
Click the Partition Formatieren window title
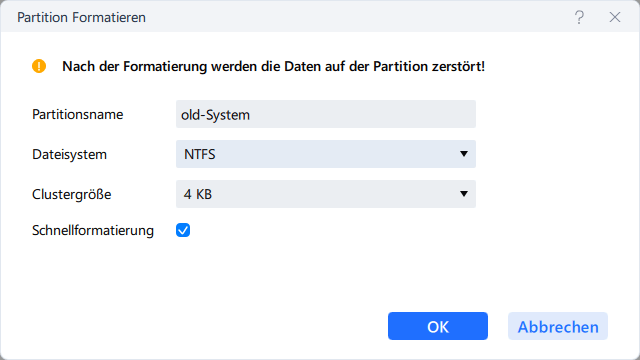[81, 18]
